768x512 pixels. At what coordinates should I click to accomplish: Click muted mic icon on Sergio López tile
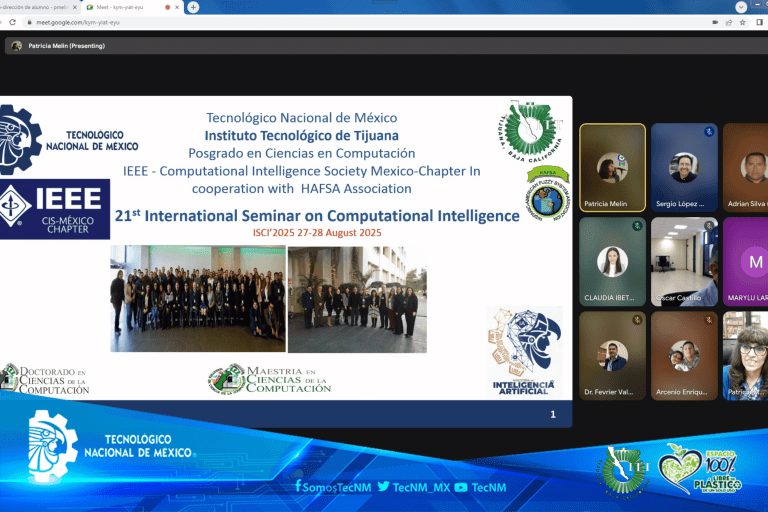pyautogui.click(x=709, y=131)
